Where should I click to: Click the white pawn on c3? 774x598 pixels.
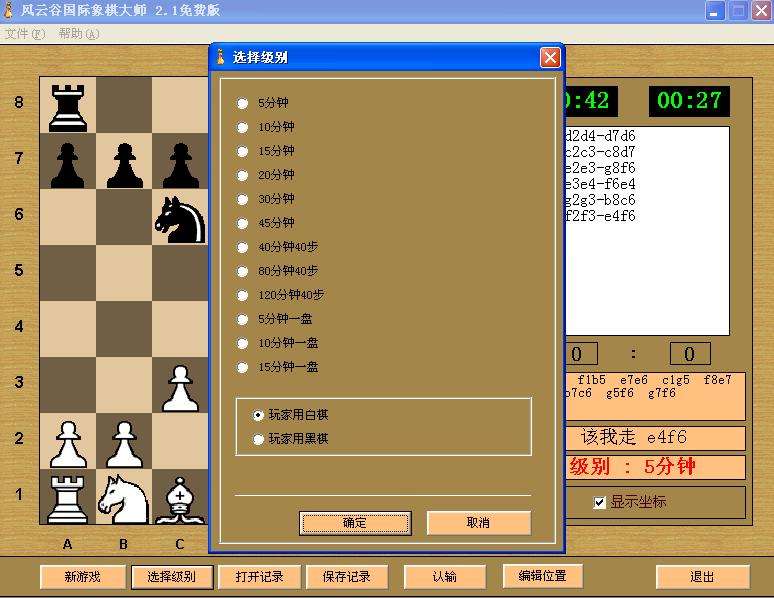[x=180, y=388]
